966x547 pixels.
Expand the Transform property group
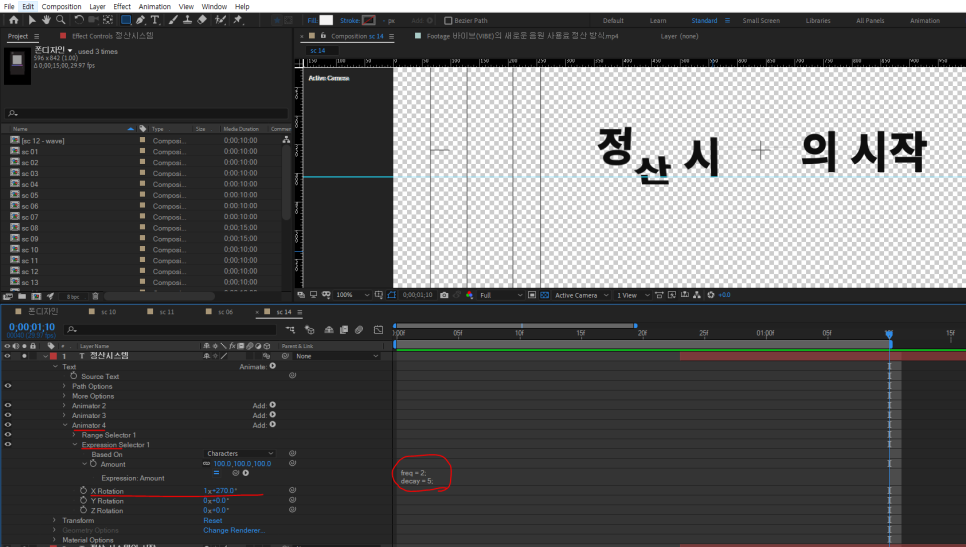(55, 521)
